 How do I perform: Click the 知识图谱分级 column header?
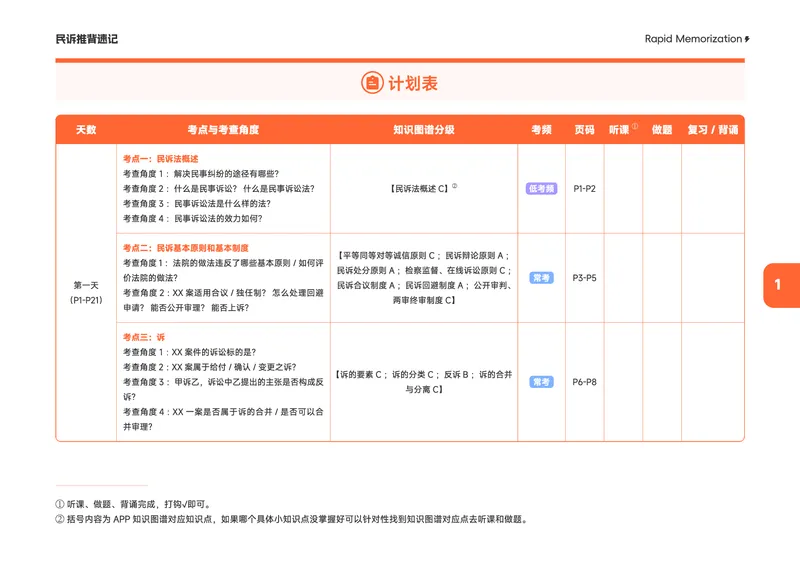click(423, 130)
